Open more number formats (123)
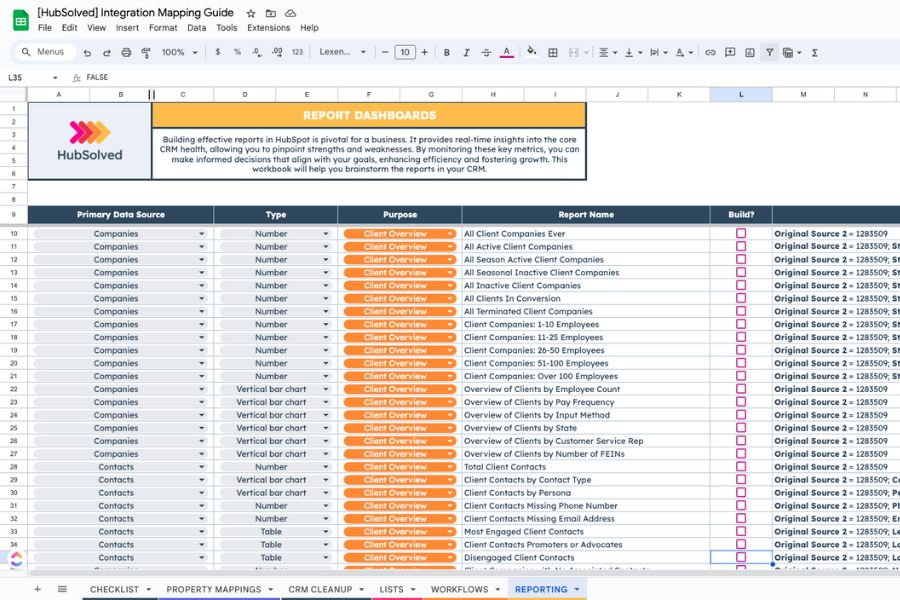The height and width of the screenshot is (600, 900). 297,52
